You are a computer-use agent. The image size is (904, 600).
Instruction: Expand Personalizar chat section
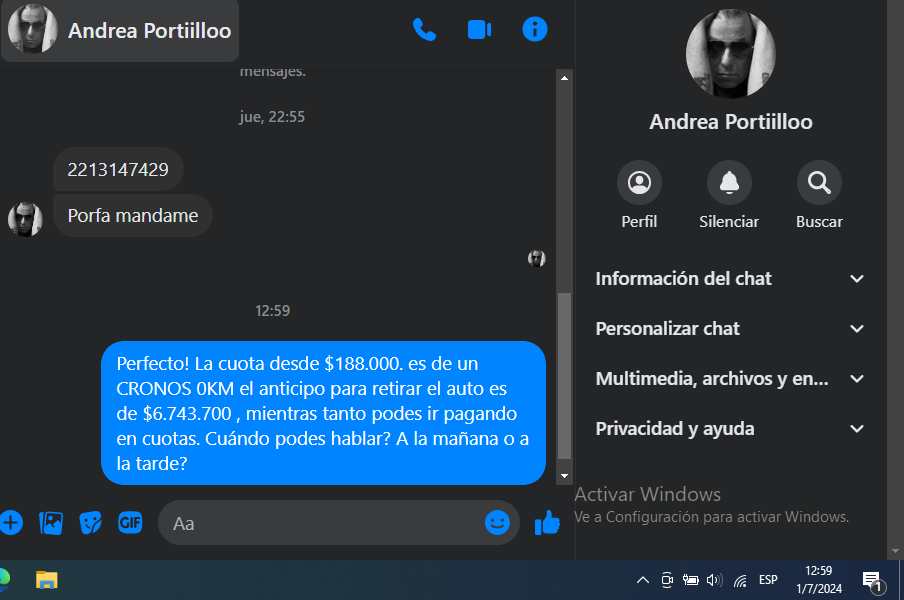pos(729,329)
